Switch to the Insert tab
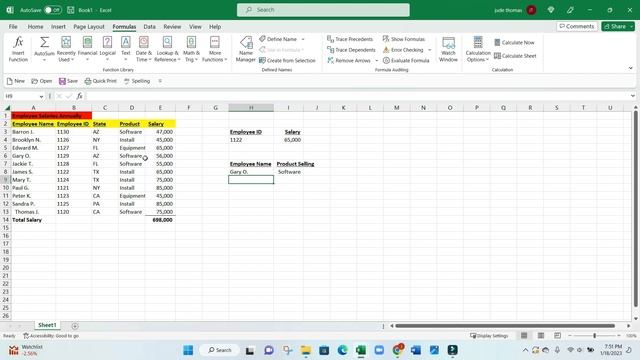640x360 pixels. pyautogui.click(x=58, y=27)
